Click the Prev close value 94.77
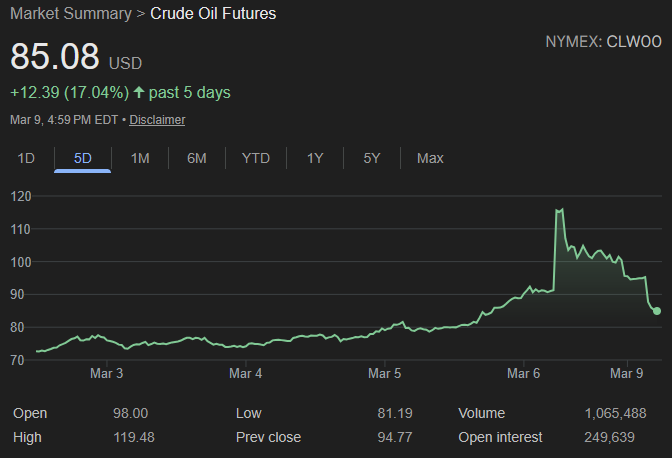Viewport: 672px width, 458px height. click(x=395, y=437)
